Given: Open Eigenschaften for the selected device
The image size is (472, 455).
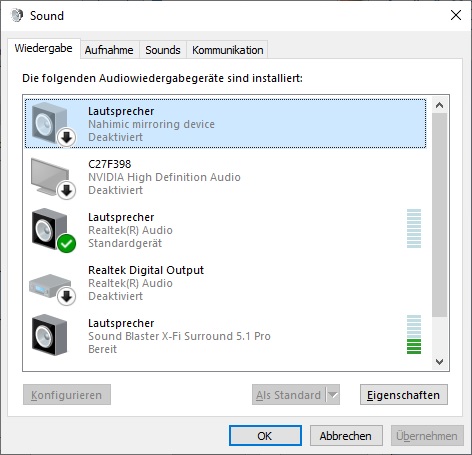Looking at the screenshot, I should (404, 395).
